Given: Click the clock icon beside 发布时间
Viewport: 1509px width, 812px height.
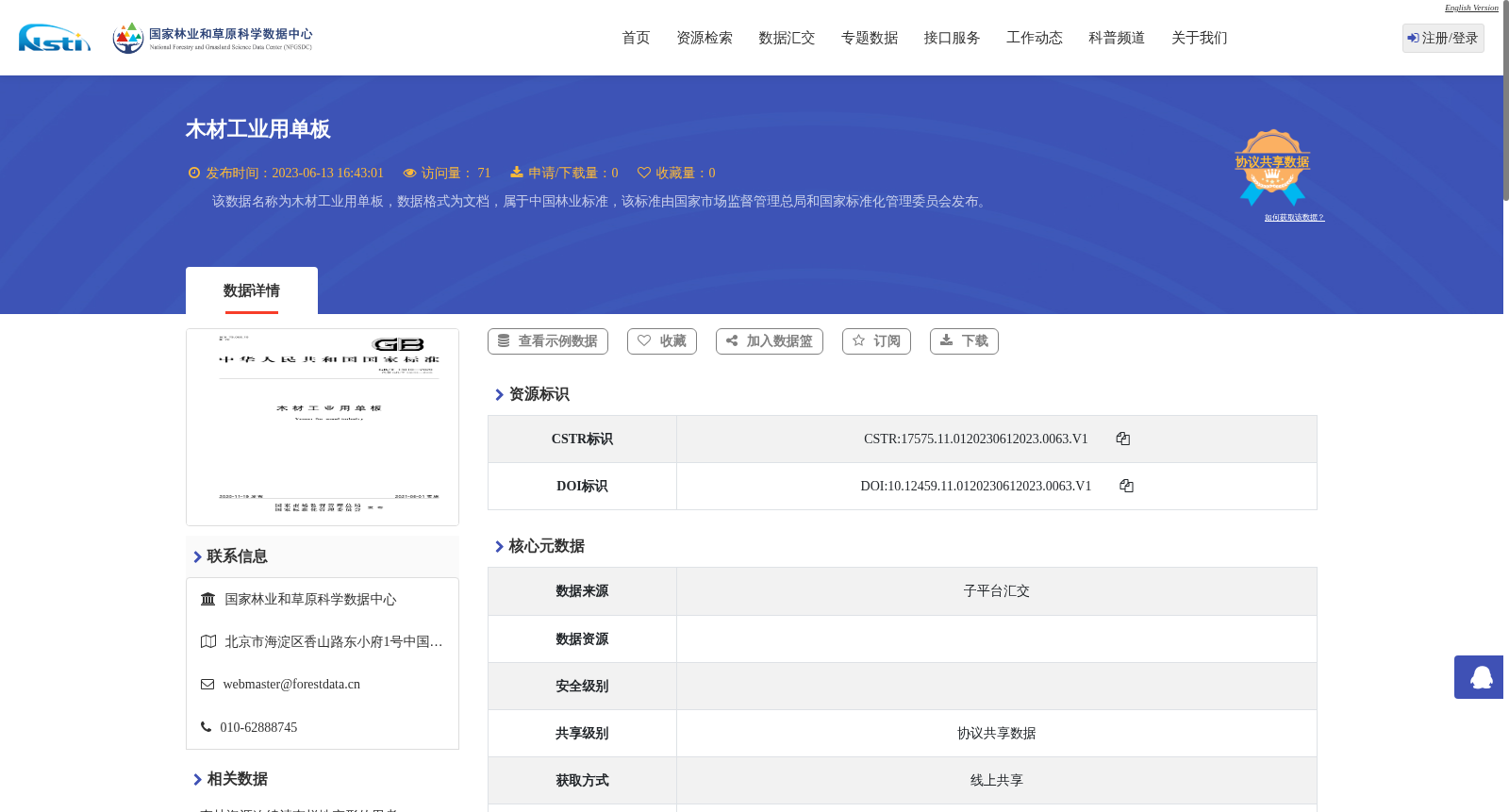Looking at the screenshot, I should (194, 173).
